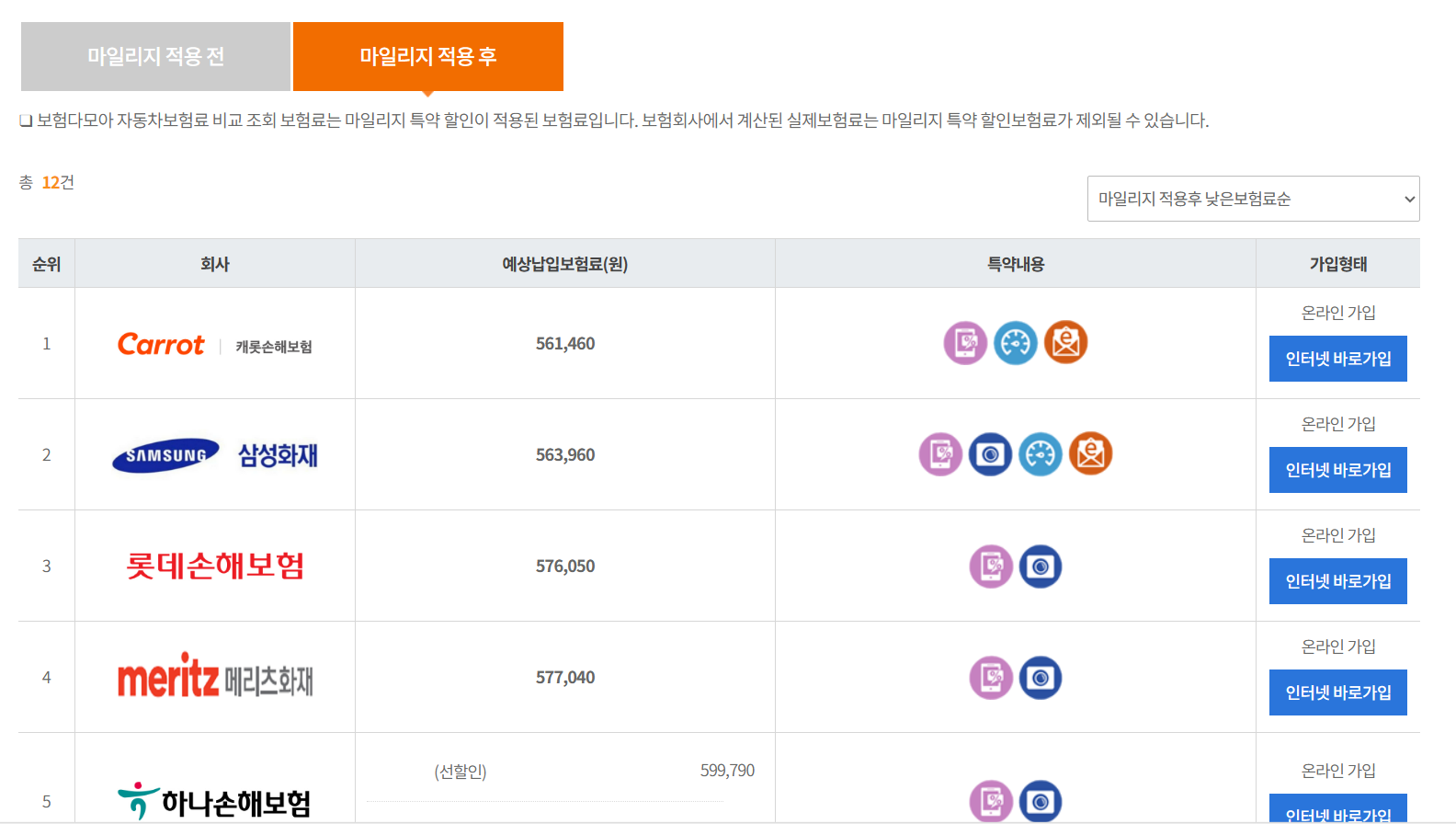The width and height of the screenshot is (1456, 824).
Task: Click the pink mobile discount icon in 하나손해보험 row
Action: 991,802
